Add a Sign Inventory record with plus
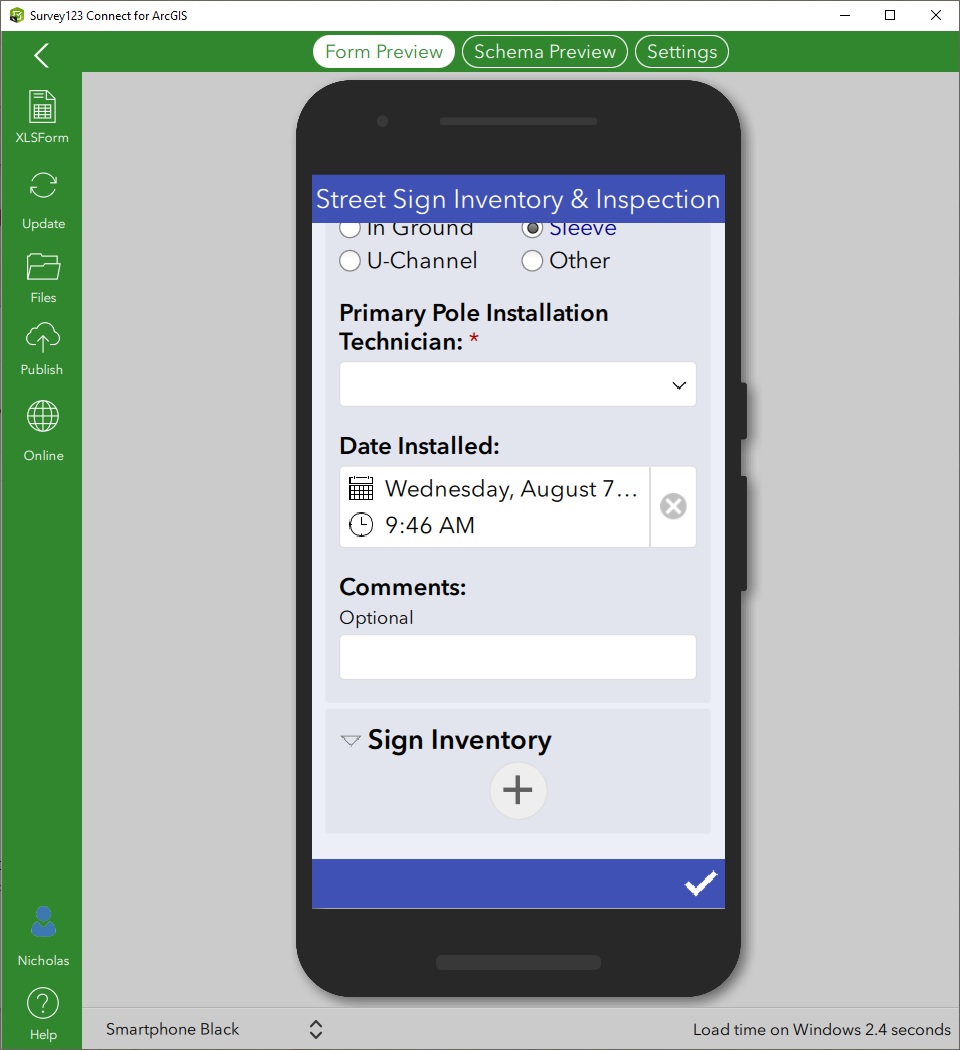This screenshot has height=1050, width=960. 518,790
